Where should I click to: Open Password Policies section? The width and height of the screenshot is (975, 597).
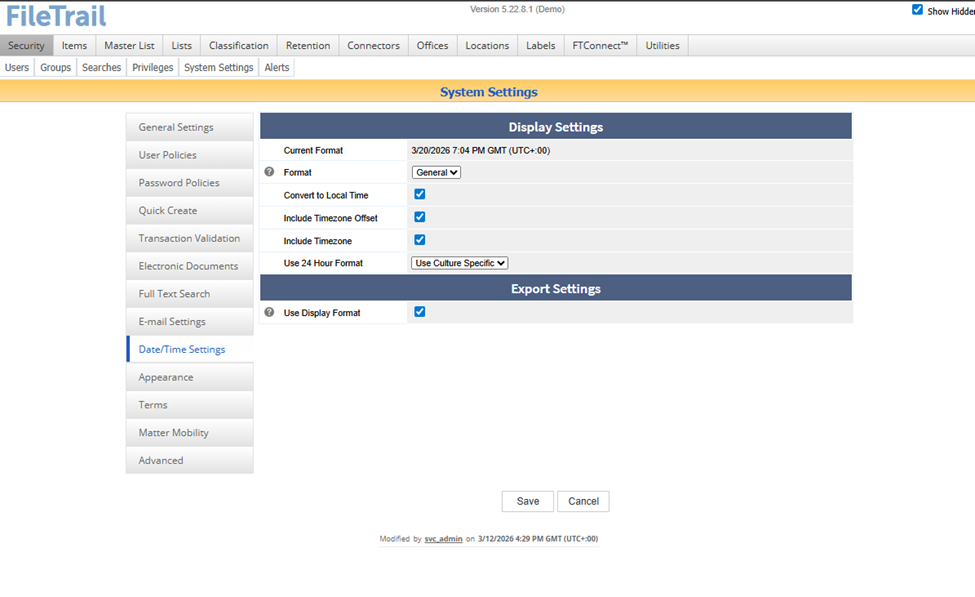(190, 183)
